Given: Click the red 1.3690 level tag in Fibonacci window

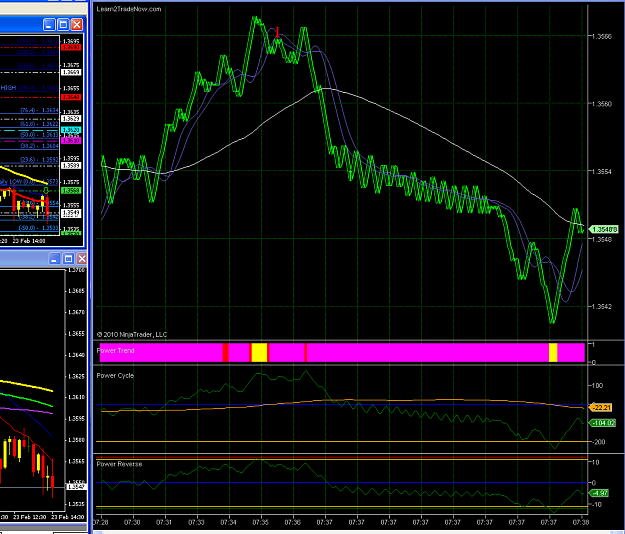Looking at the screenshot, I should 71,47.
